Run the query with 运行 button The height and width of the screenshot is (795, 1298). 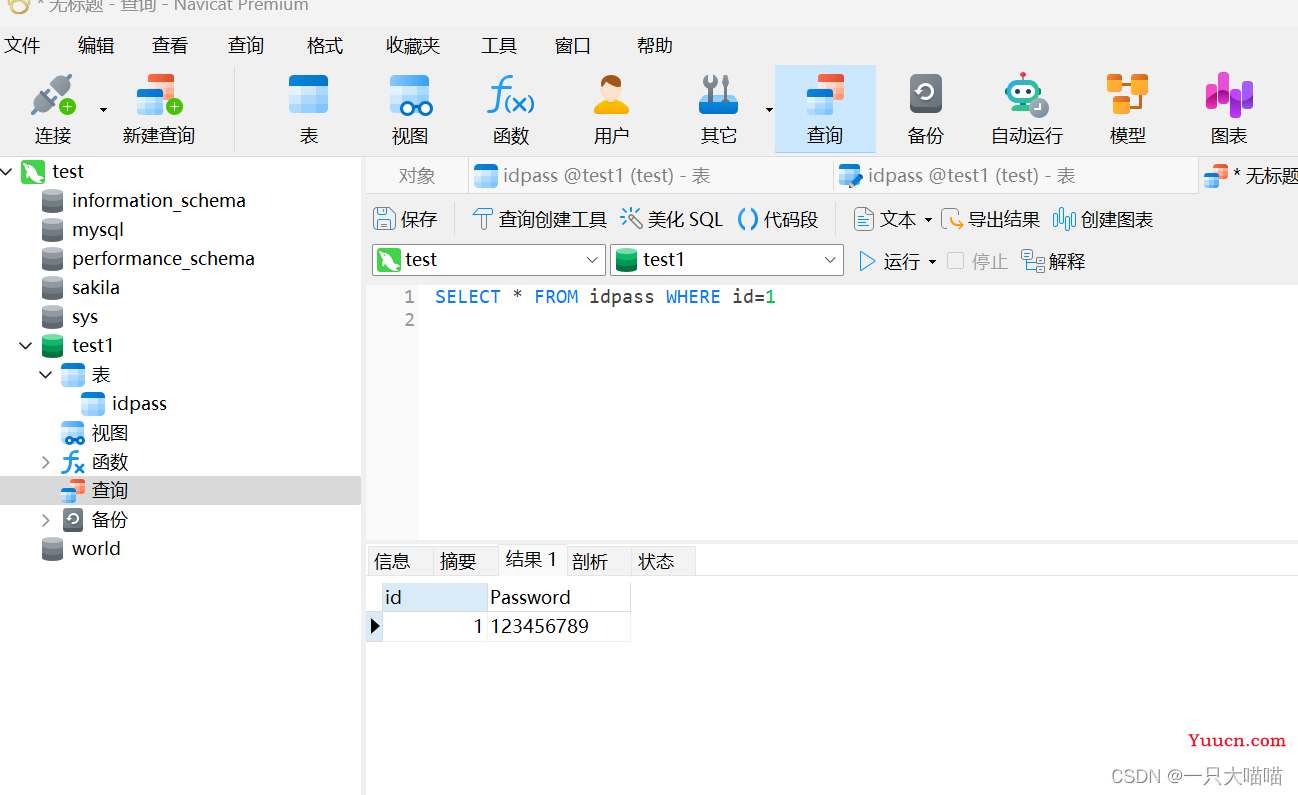[x=889, y=261]
